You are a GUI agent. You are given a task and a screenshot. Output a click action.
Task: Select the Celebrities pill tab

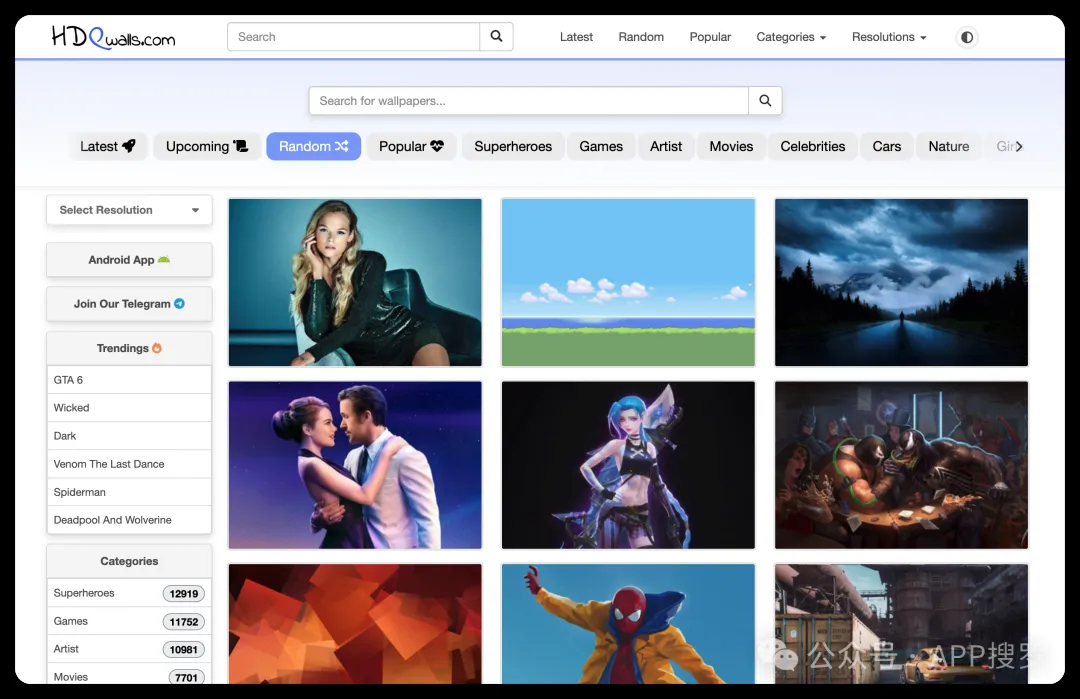coord(813,146)
